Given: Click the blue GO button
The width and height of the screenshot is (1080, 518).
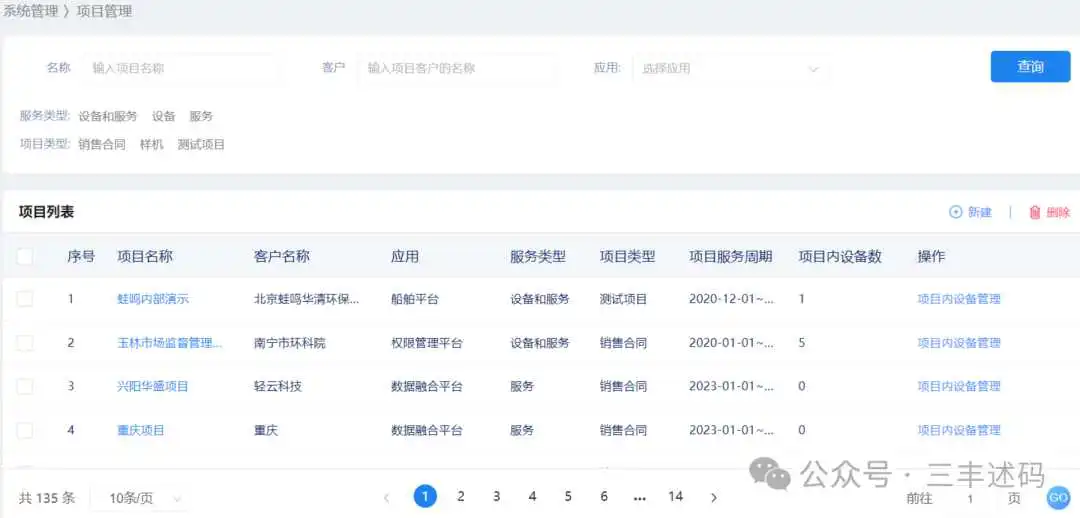Looking at the screenshot, I should (x=1057, y=498).
